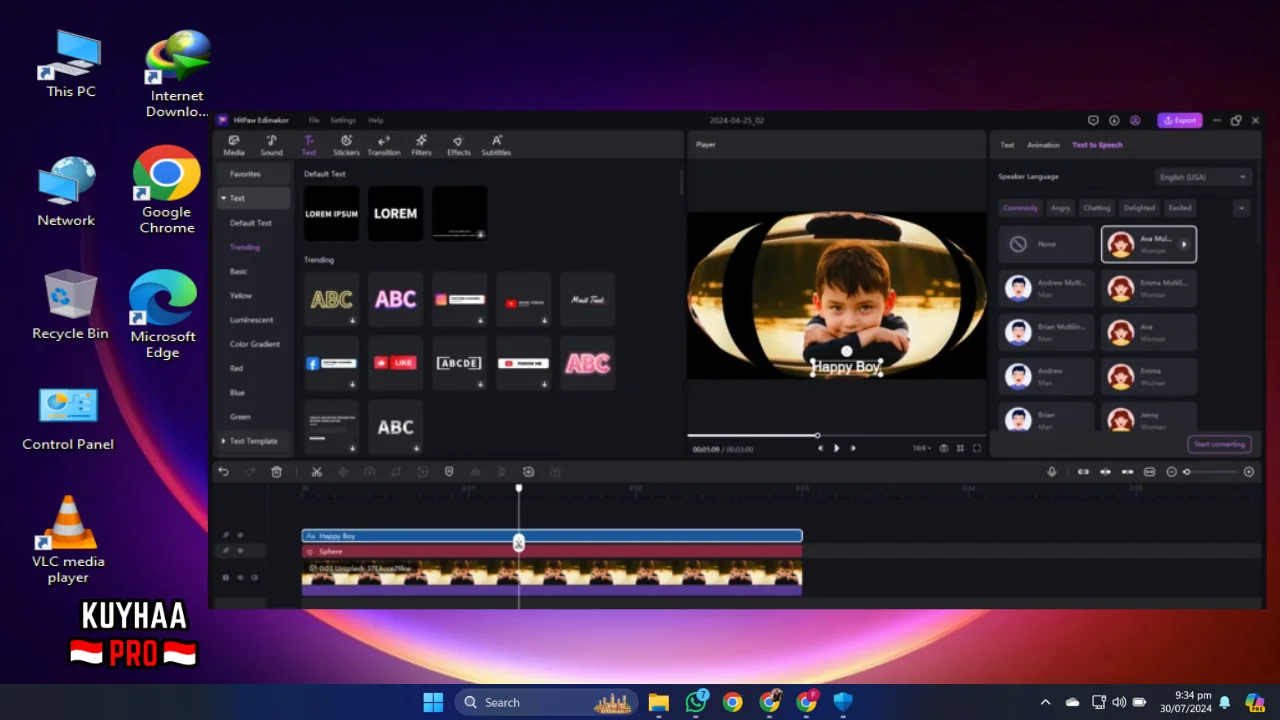The image size is (1280, 720).
Task: Select the None voice option
Action: coord(1046,244)
